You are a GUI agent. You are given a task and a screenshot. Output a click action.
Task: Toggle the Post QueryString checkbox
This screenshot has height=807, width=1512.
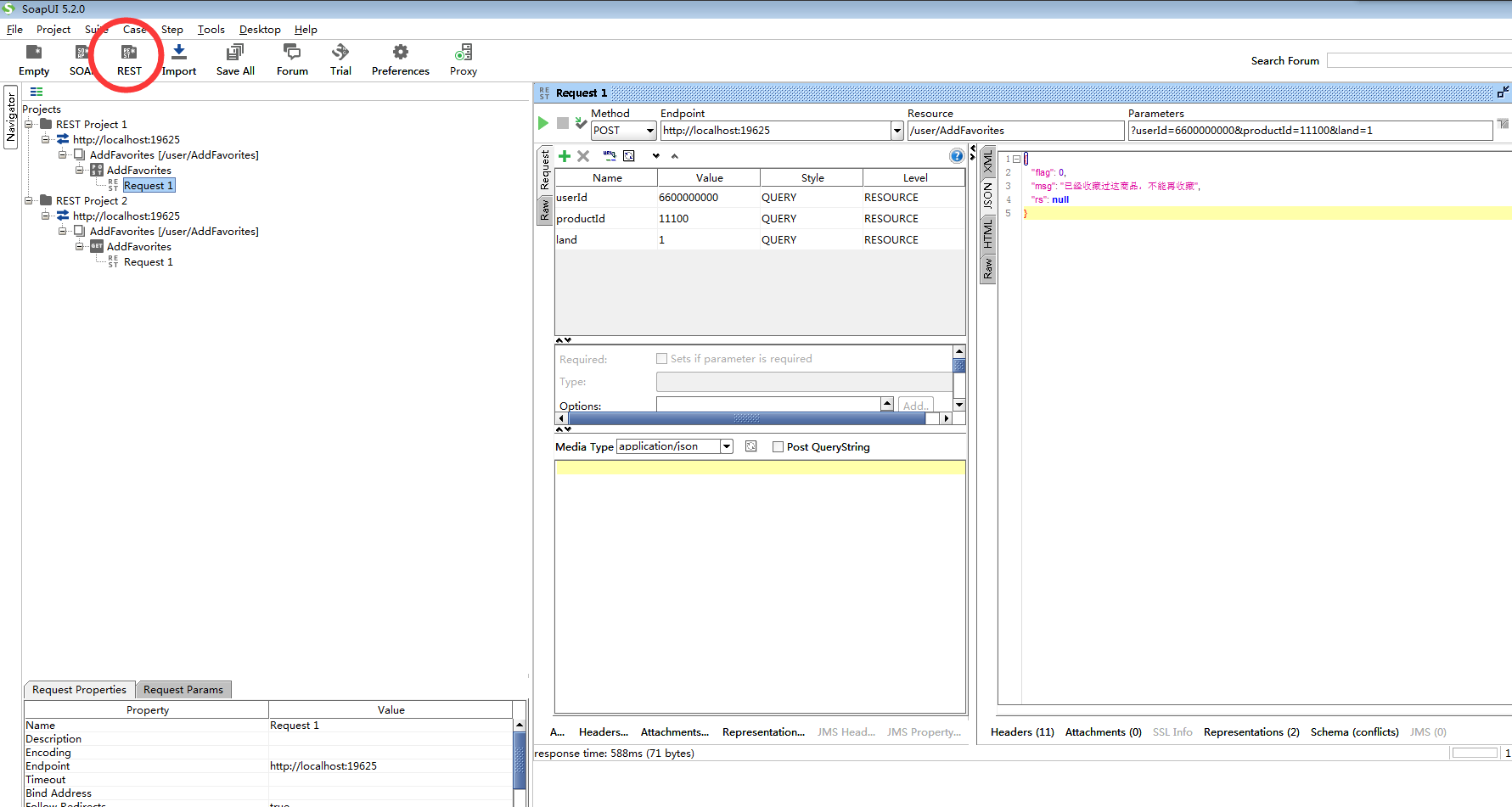point(778,447)
